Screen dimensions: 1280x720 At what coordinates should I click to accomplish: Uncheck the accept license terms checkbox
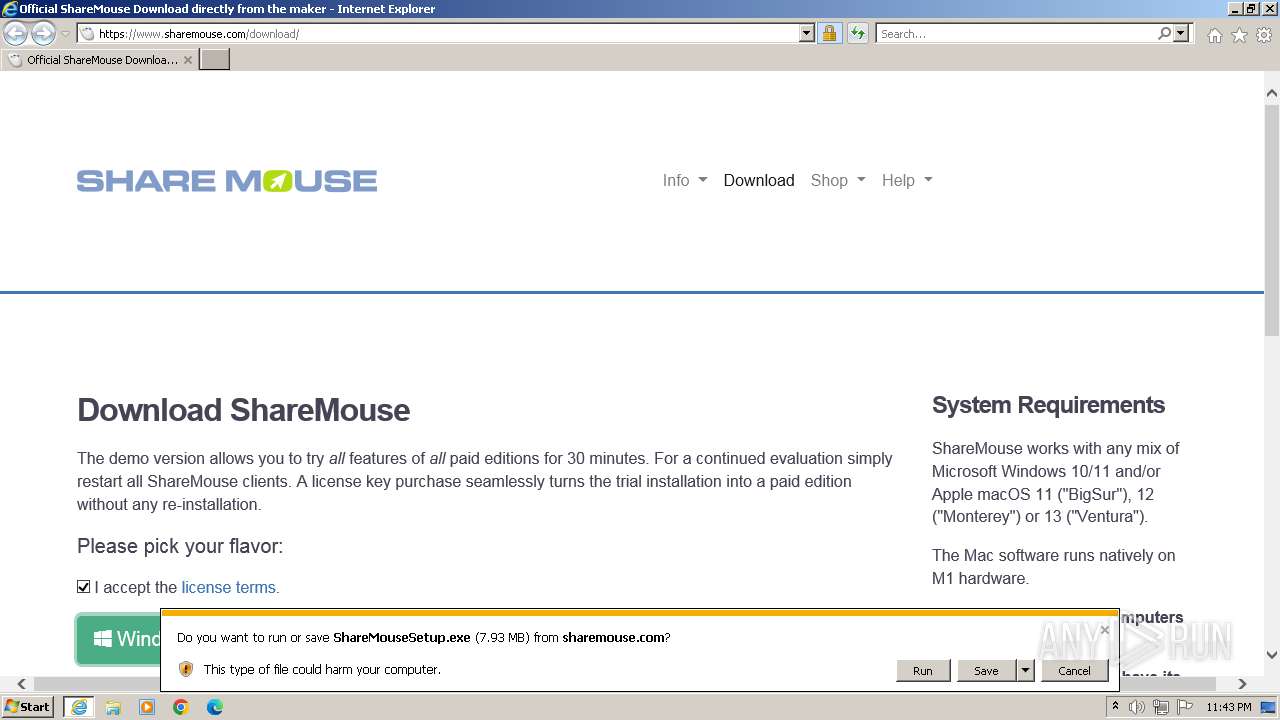coord(84,587)
